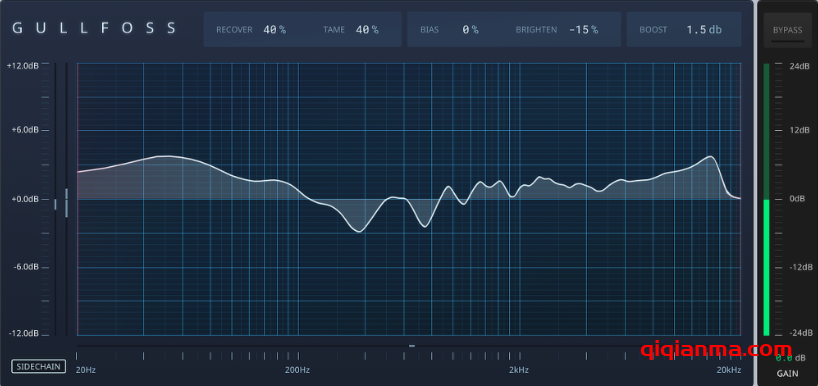Viewport: 818px width, 386px height.
Task: Click the 20Hz frequency label
Action: click(85, 370)
